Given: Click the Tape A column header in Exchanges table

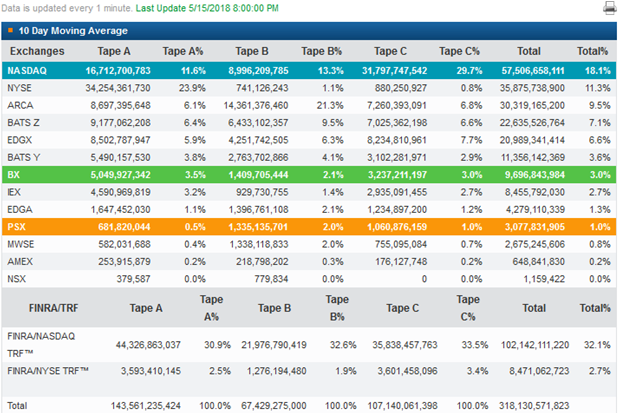Looking at the screenshot, I should coord(114,51).
